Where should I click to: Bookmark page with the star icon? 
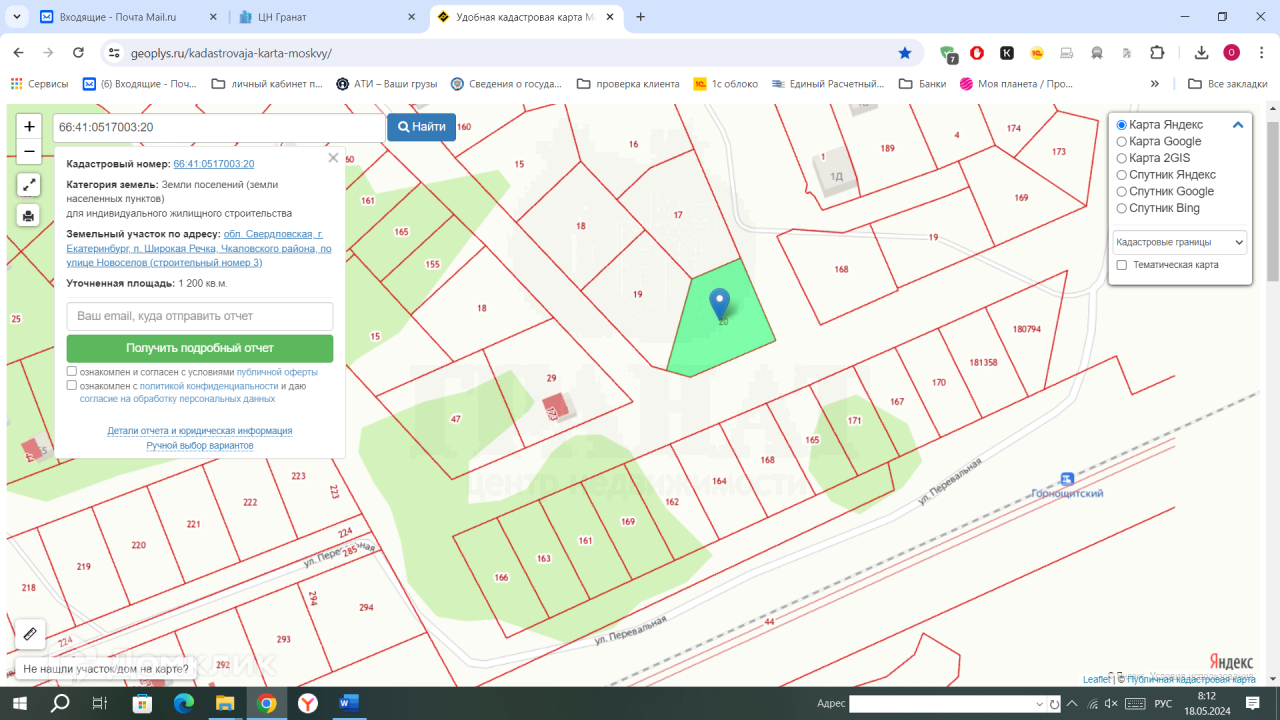point(905,53)
